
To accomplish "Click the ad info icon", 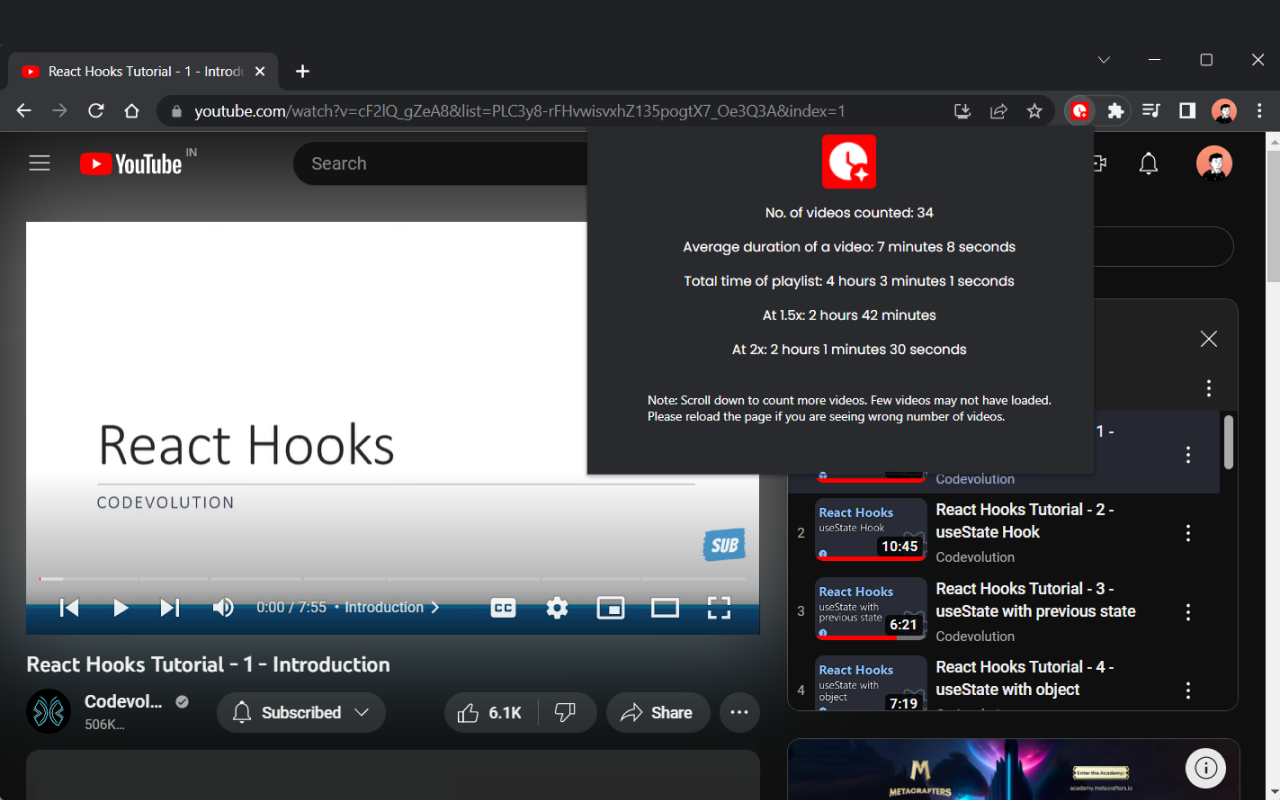I will pyautogui.click(x=1206, y=768).
